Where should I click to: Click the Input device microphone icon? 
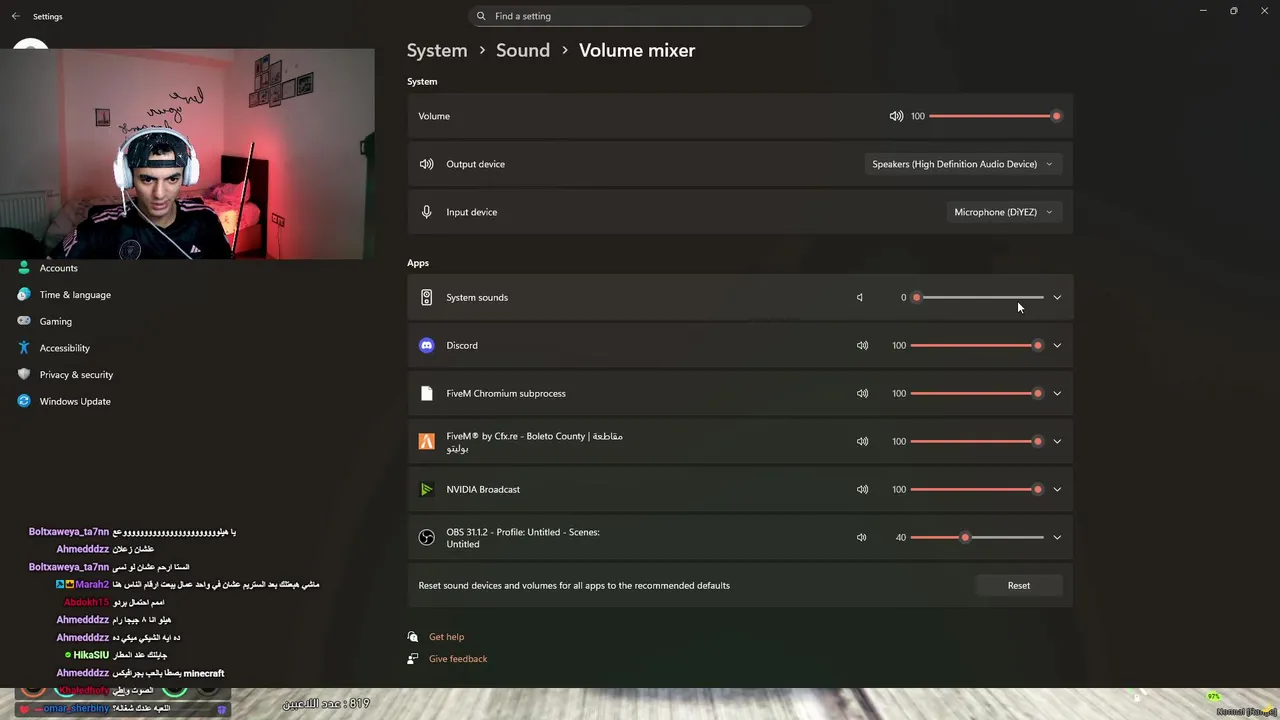pyautogui.click(x=427, y=212)
